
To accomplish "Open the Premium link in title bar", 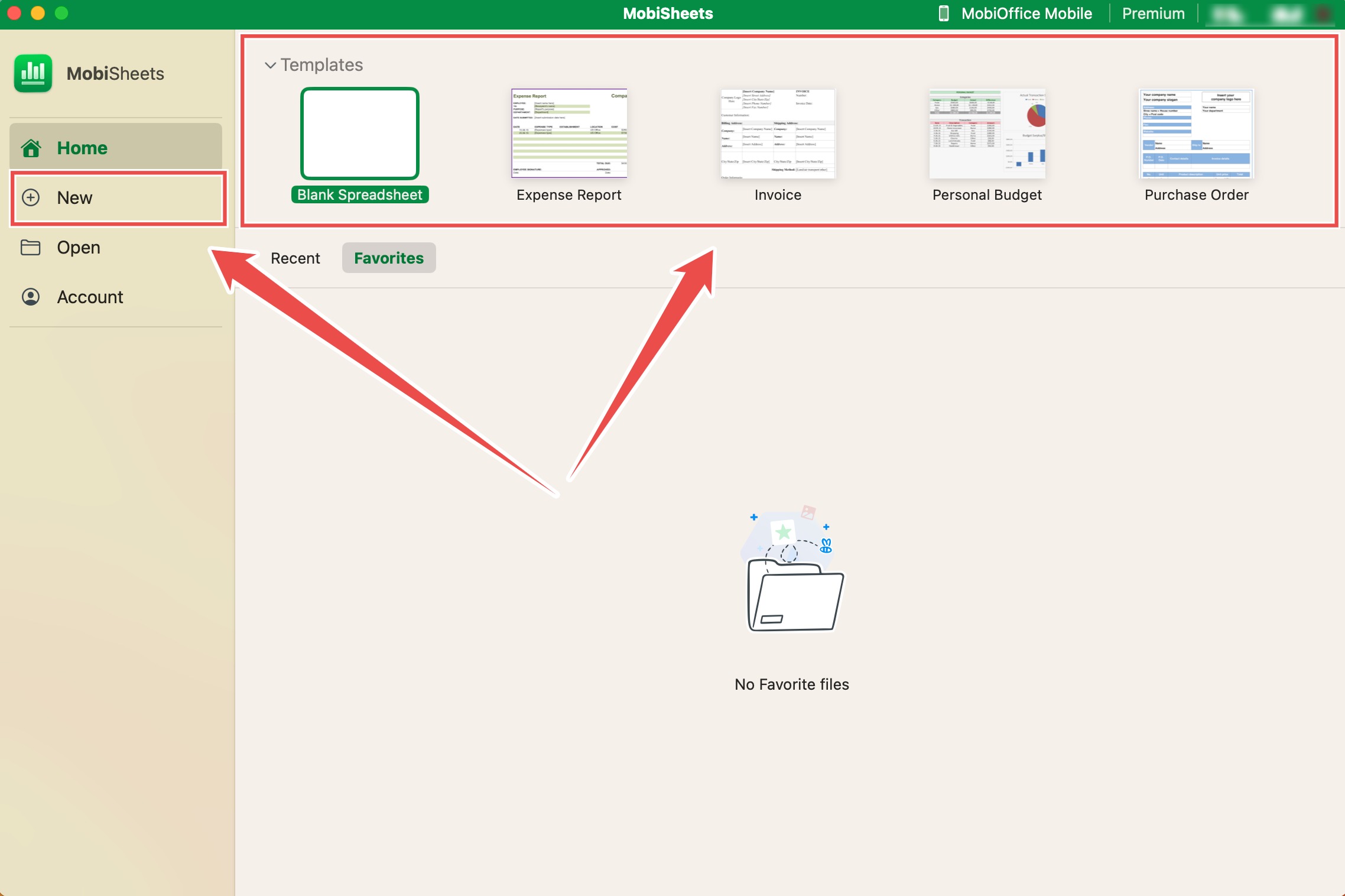I will pos(1153,14).
